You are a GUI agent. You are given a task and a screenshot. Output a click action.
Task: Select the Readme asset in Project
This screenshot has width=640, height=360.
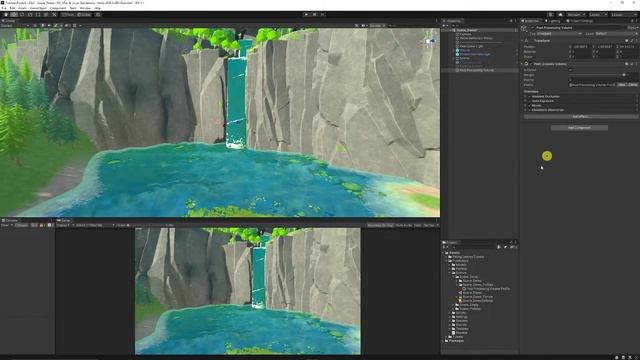click(x=461, y=333)
